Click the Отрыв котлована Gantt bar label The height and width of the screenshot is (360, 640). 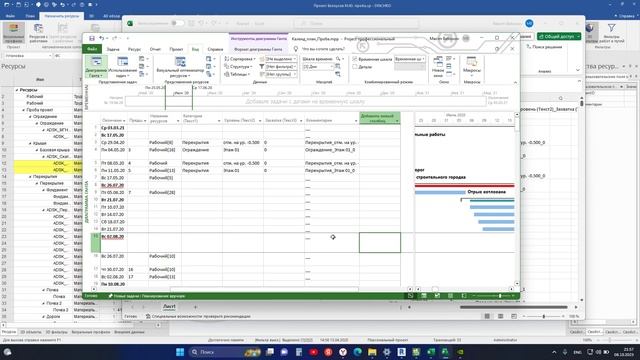(487, 192)
